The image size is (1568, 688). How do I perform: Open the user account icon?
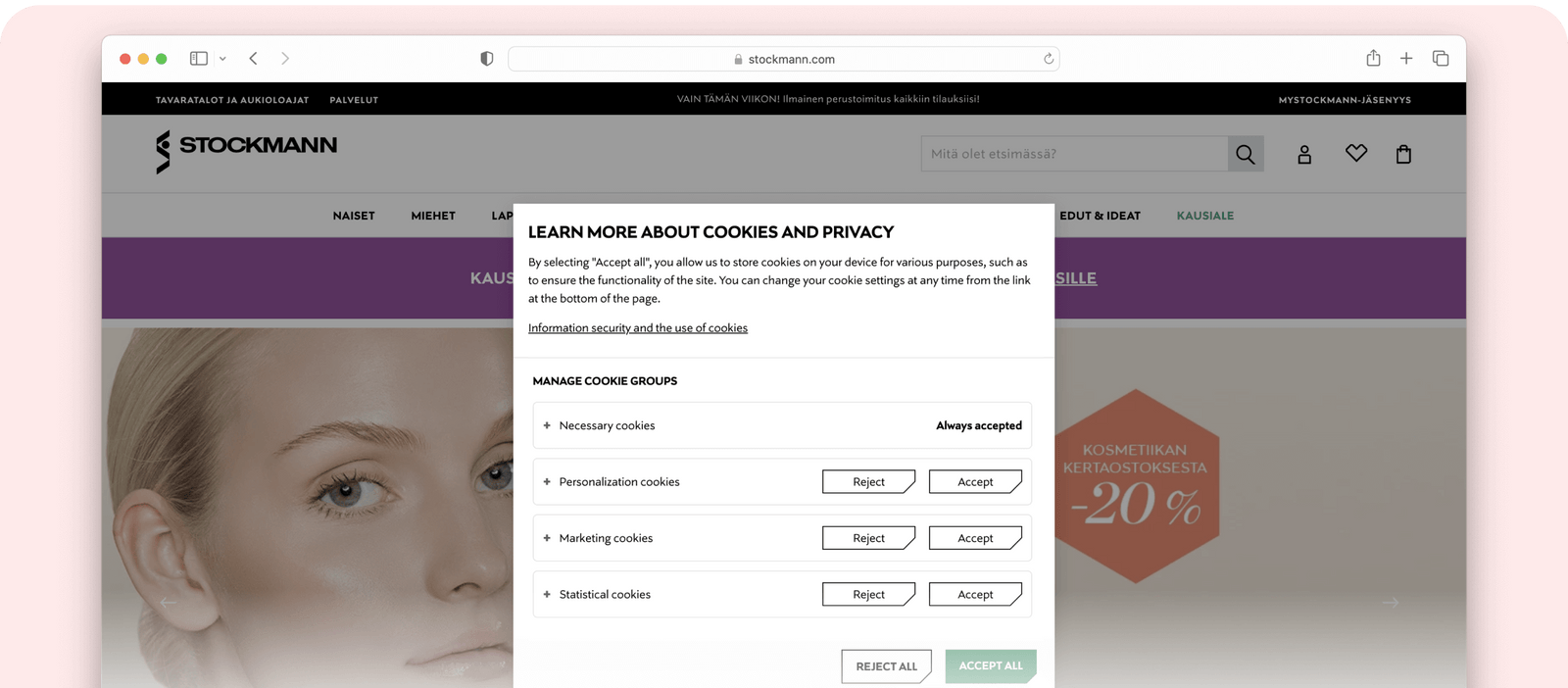point(1304,154)
